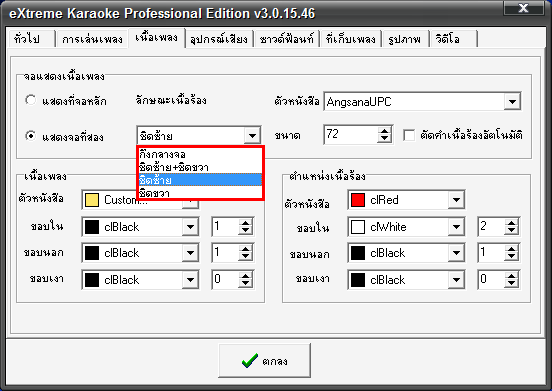The image size is (552, 391).
Task: Decrease เนื้อเพลง ขอบนอก width value 1
Action: tap(245, 257)
